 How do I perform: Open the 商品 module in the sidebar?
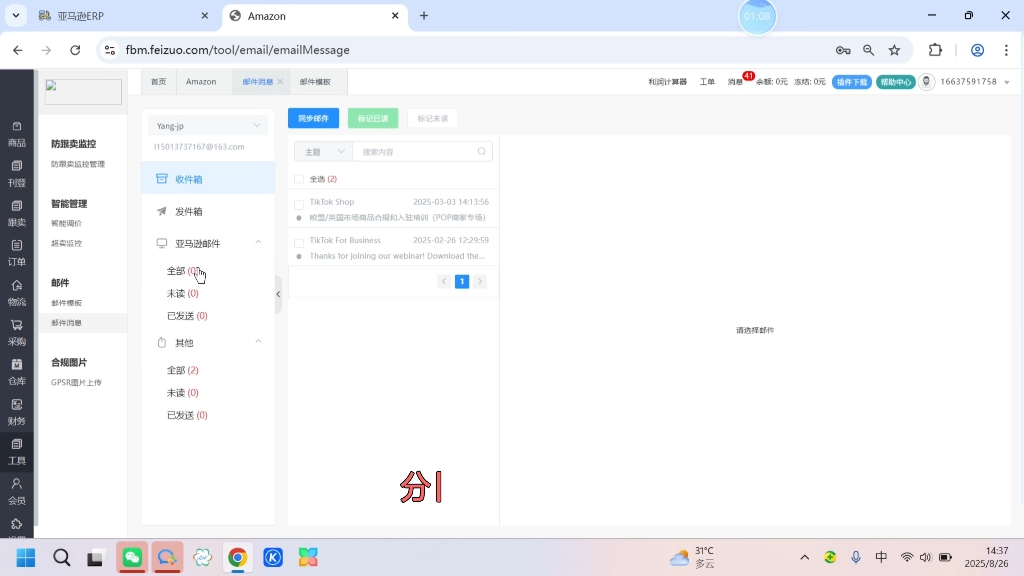click(x=17, y=134)
